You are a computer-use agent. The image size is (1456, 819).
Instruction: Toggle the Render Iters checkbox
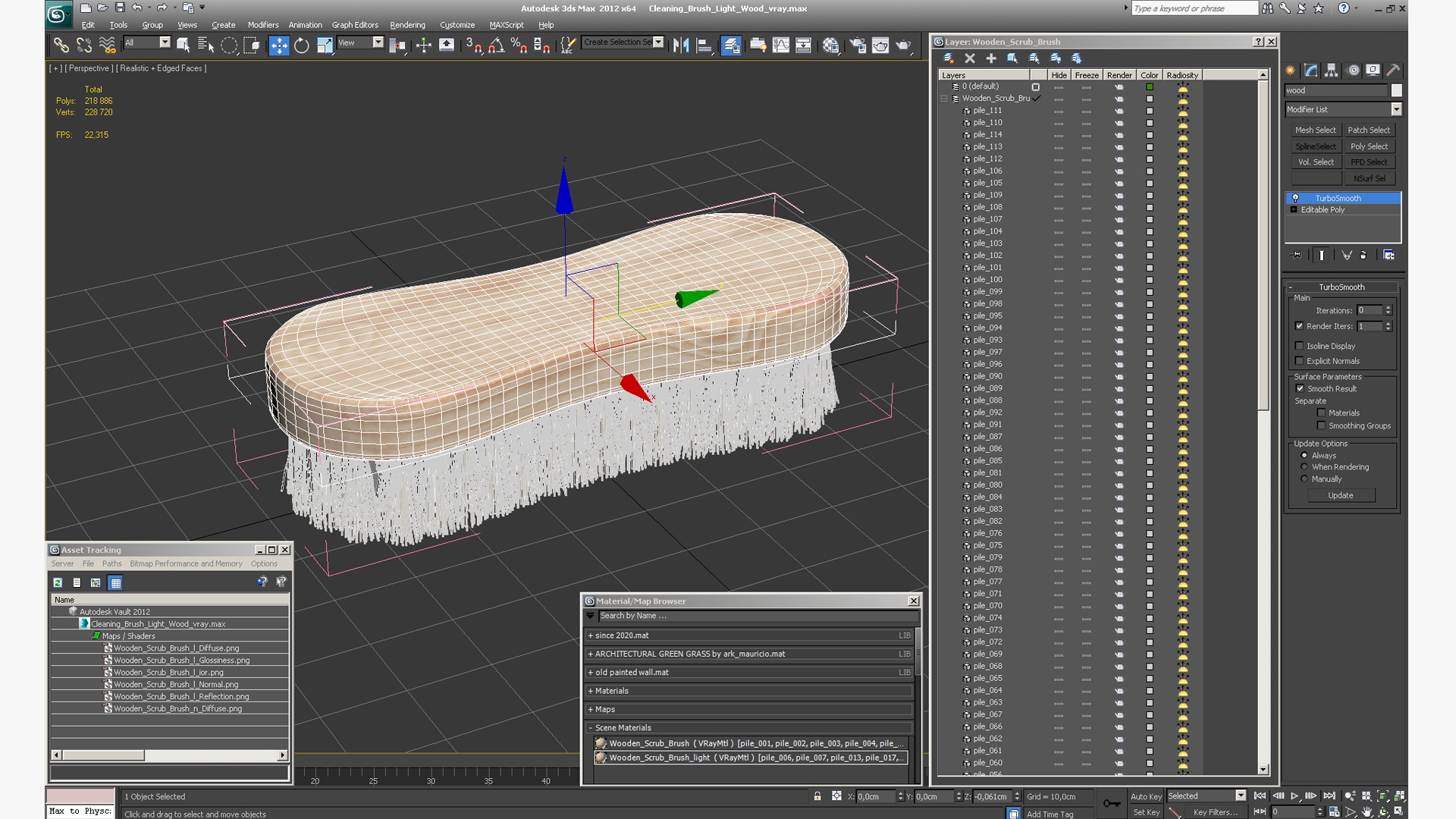click(1299, 326)
